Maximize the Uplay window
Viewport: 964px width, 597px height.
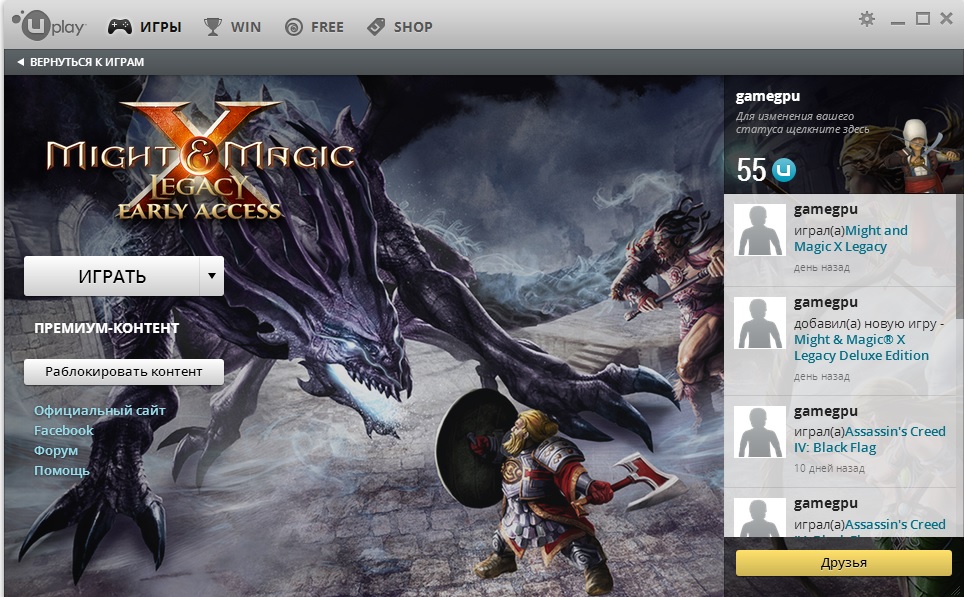pyautogui.click(x=923, y=19)
